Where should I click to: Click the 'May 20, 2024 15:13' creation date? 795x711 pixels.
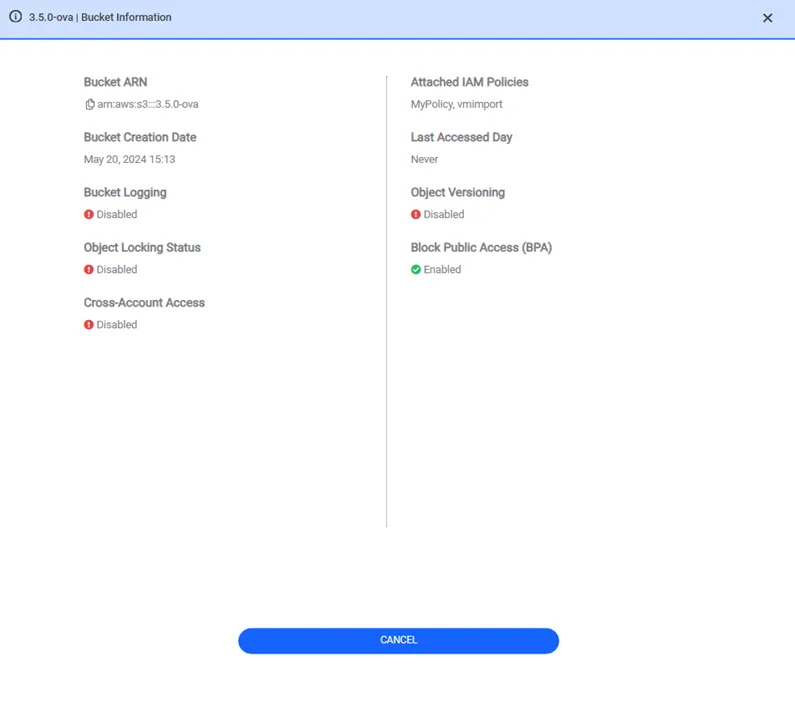point(129,159)
